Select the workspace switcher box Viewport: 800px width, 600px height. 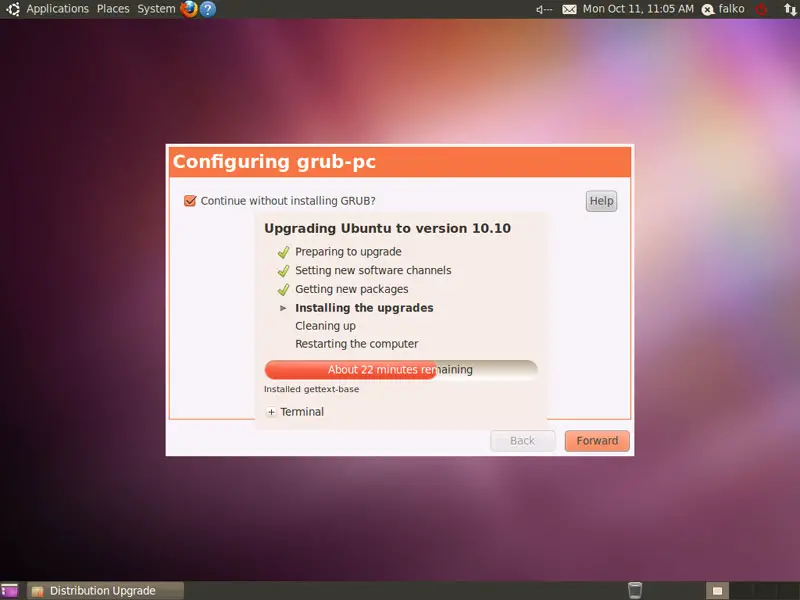(x=717, y=591)
